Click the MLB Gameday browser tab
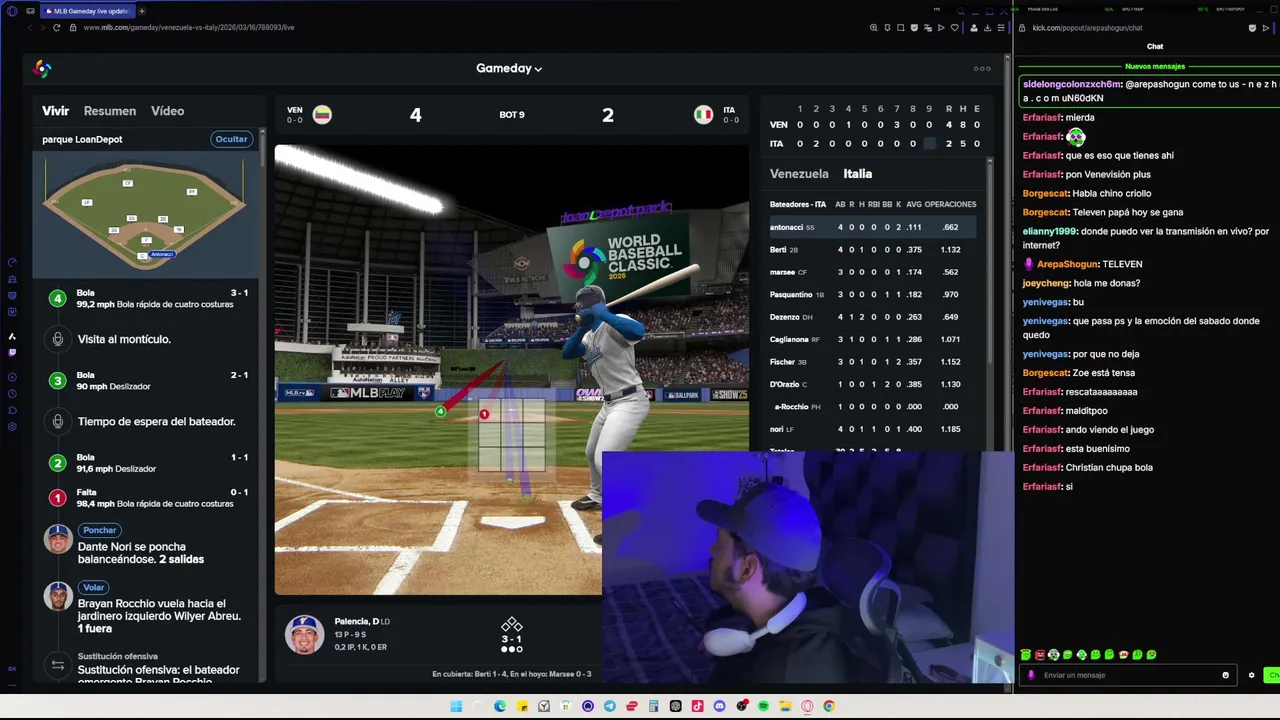 click(x=86, y=11)
